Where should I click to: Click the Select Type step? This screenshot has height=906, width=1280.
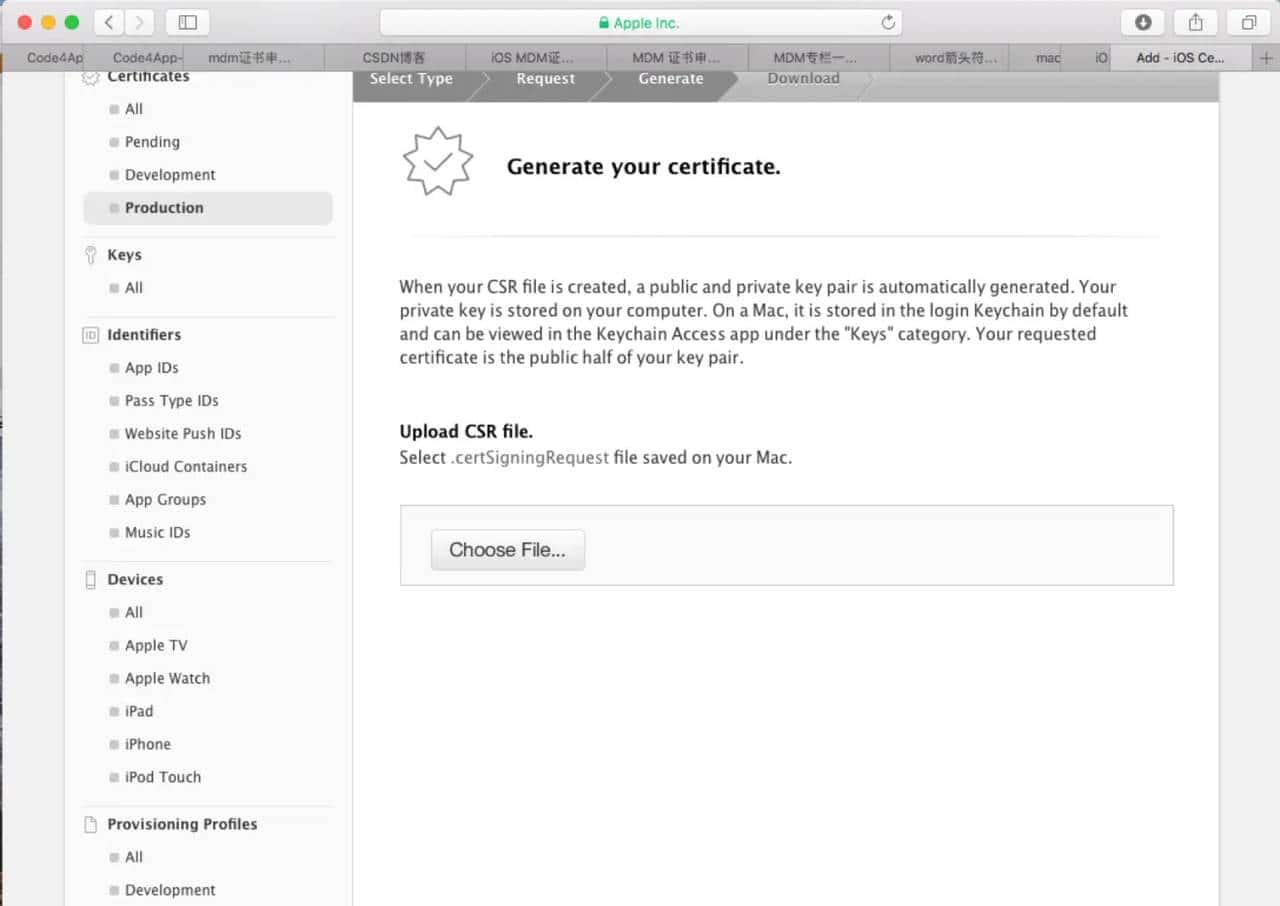tap(411, 79)
